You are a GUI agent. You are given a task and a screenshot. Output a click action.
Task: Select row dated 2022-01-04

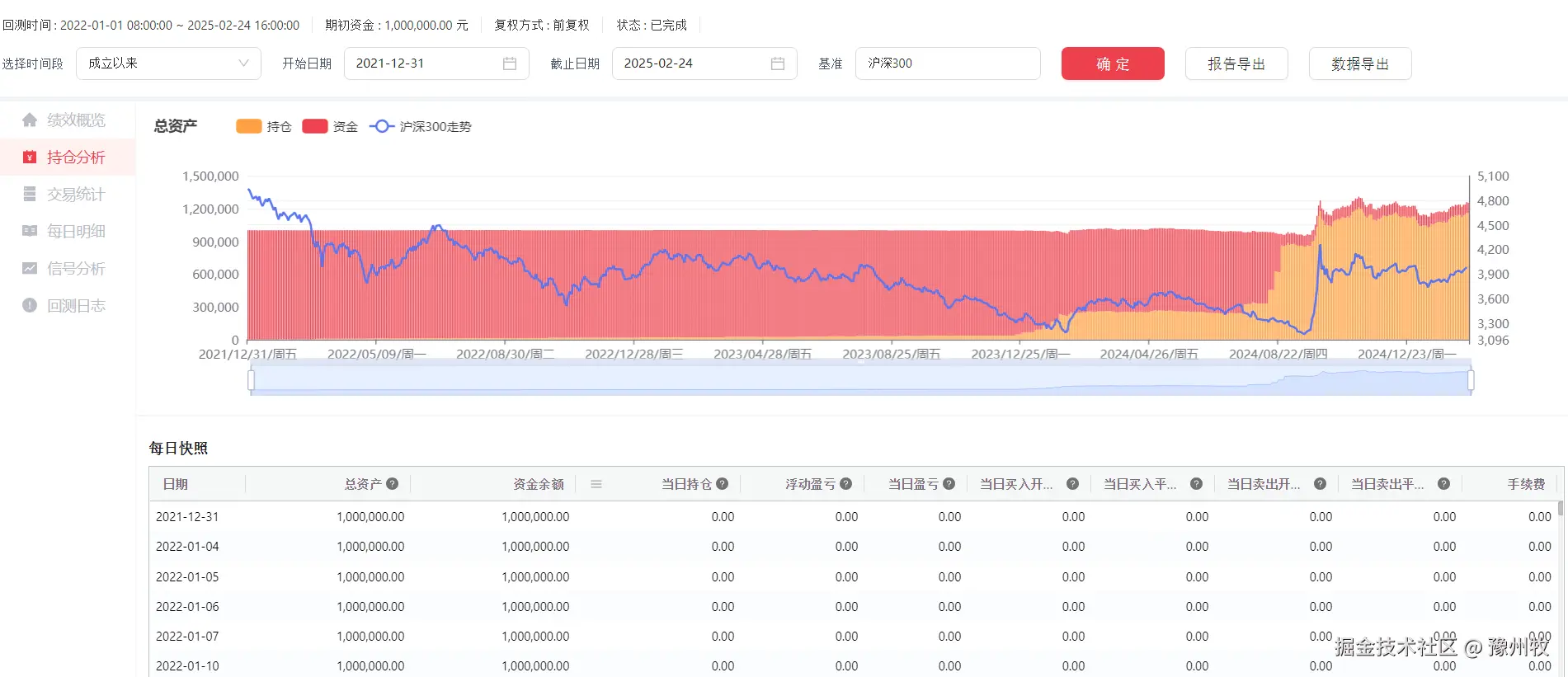click(x=853, y=547)
